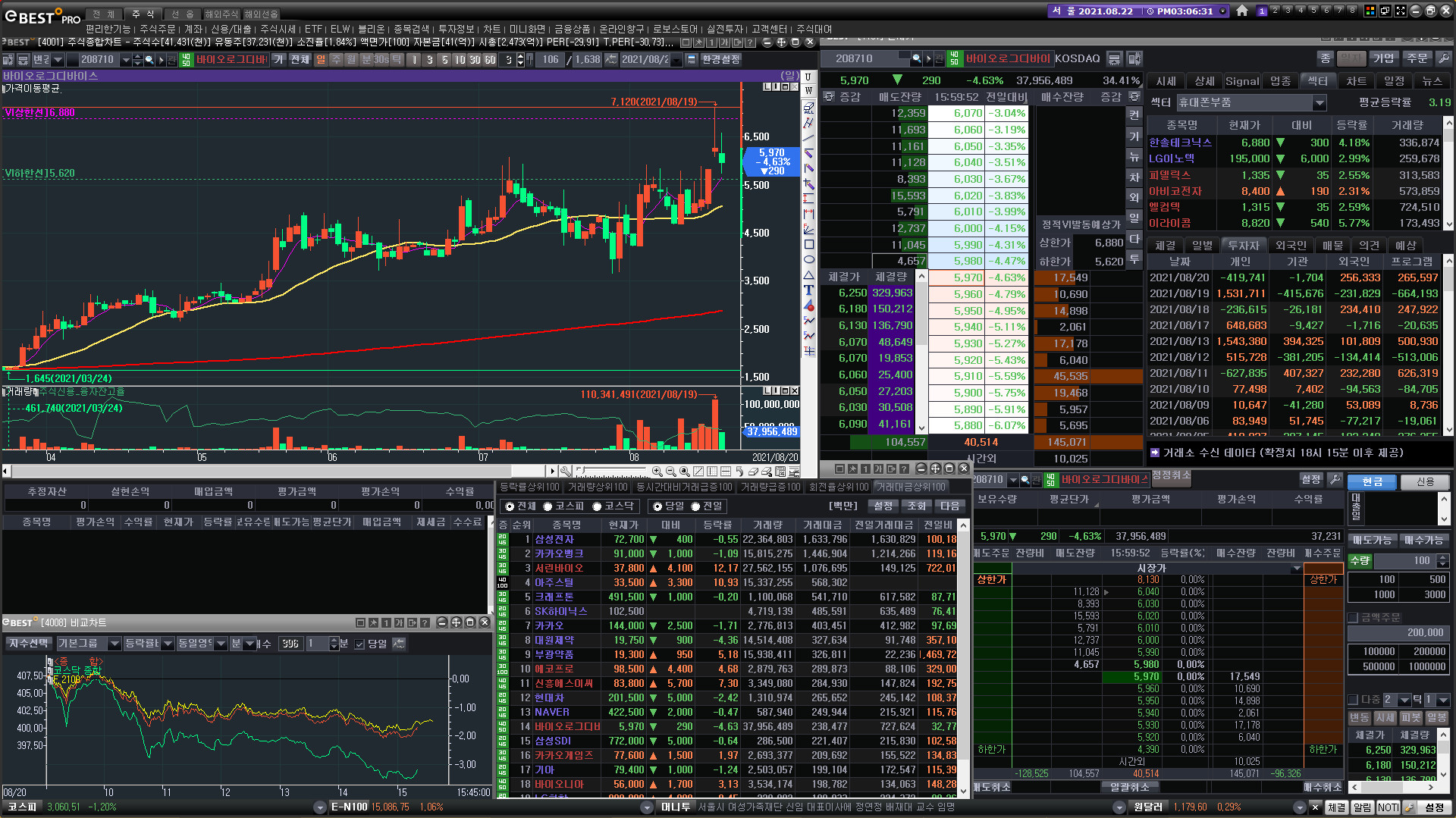
Task: Open the 주식주문 menu in top menu bar
Action: click(x=157, y=29)
